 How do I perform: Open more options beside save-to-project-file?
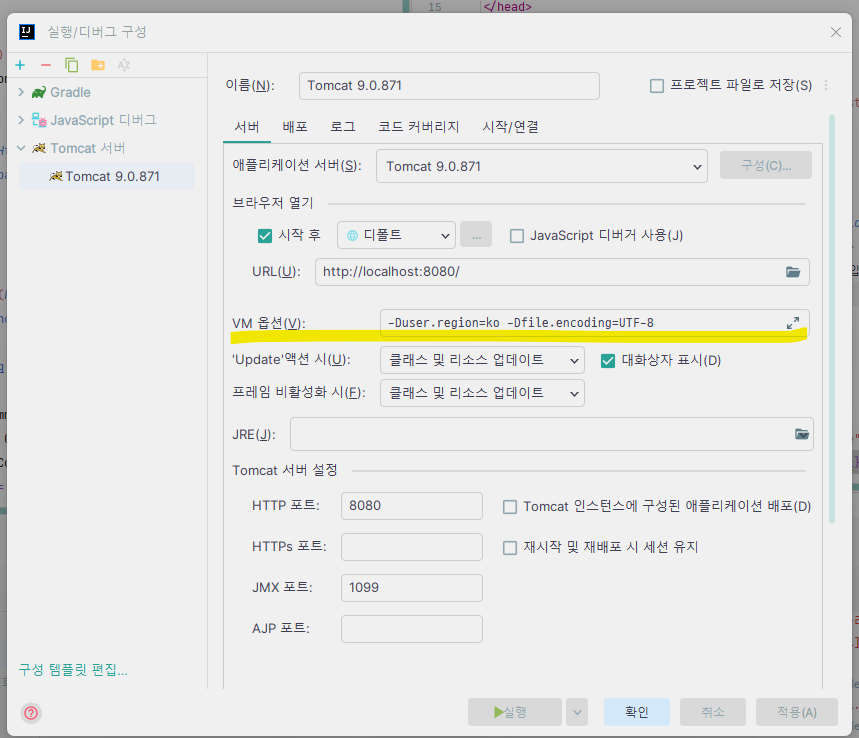(826, 85)
